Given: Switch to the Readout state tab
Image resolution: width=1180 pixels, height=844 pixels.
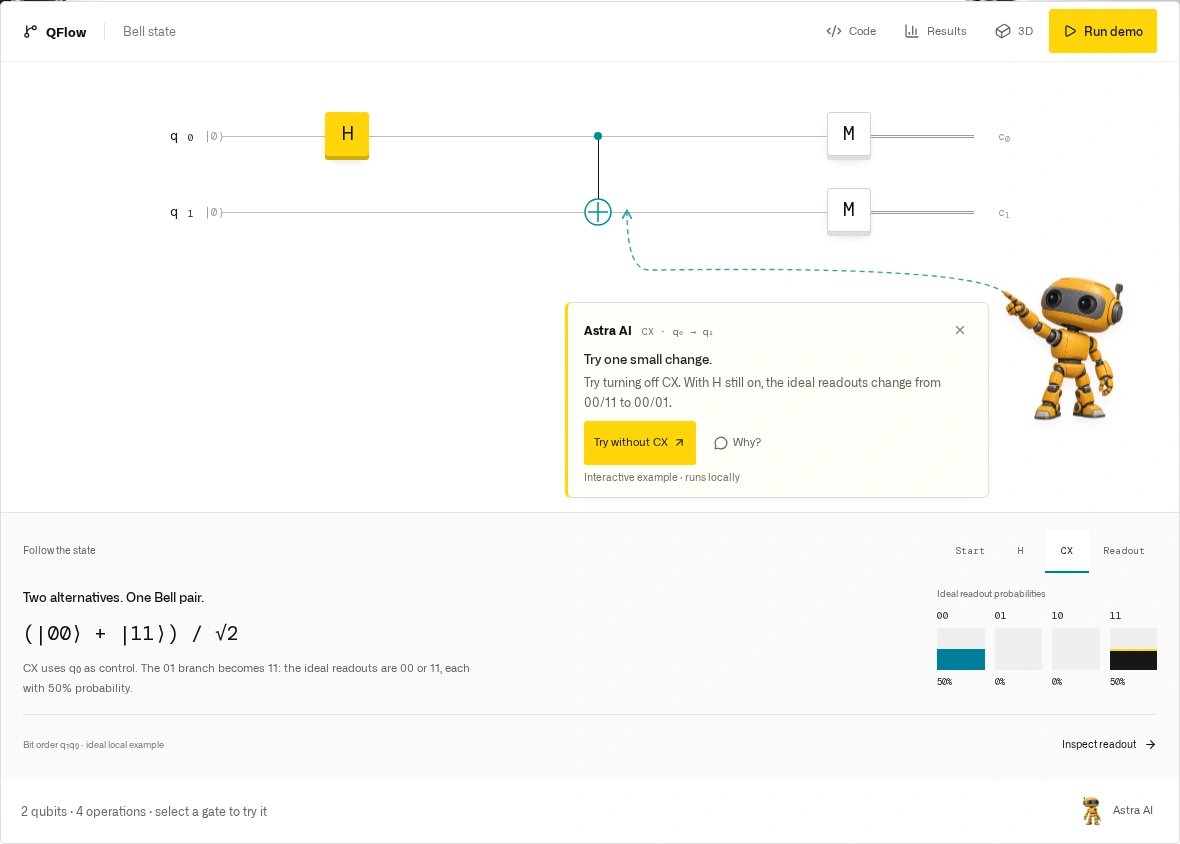Looking at the screenshot, I should tap(1124, 551).
